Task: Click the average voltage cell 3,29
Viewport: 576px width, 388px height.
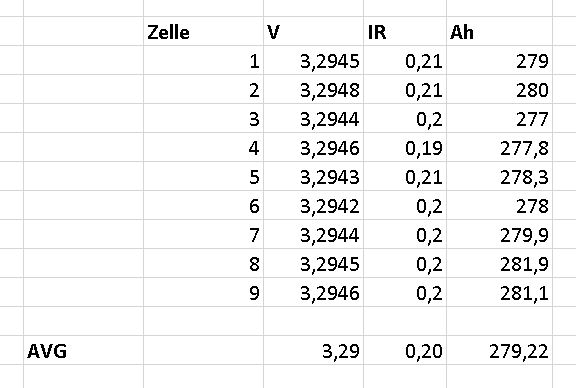Action: [313, 350]
